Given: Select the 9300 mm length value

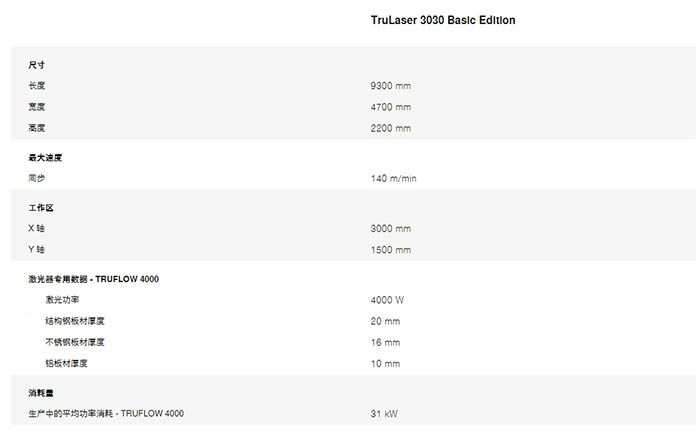Looking at the screenshot, I should (390, 86).
